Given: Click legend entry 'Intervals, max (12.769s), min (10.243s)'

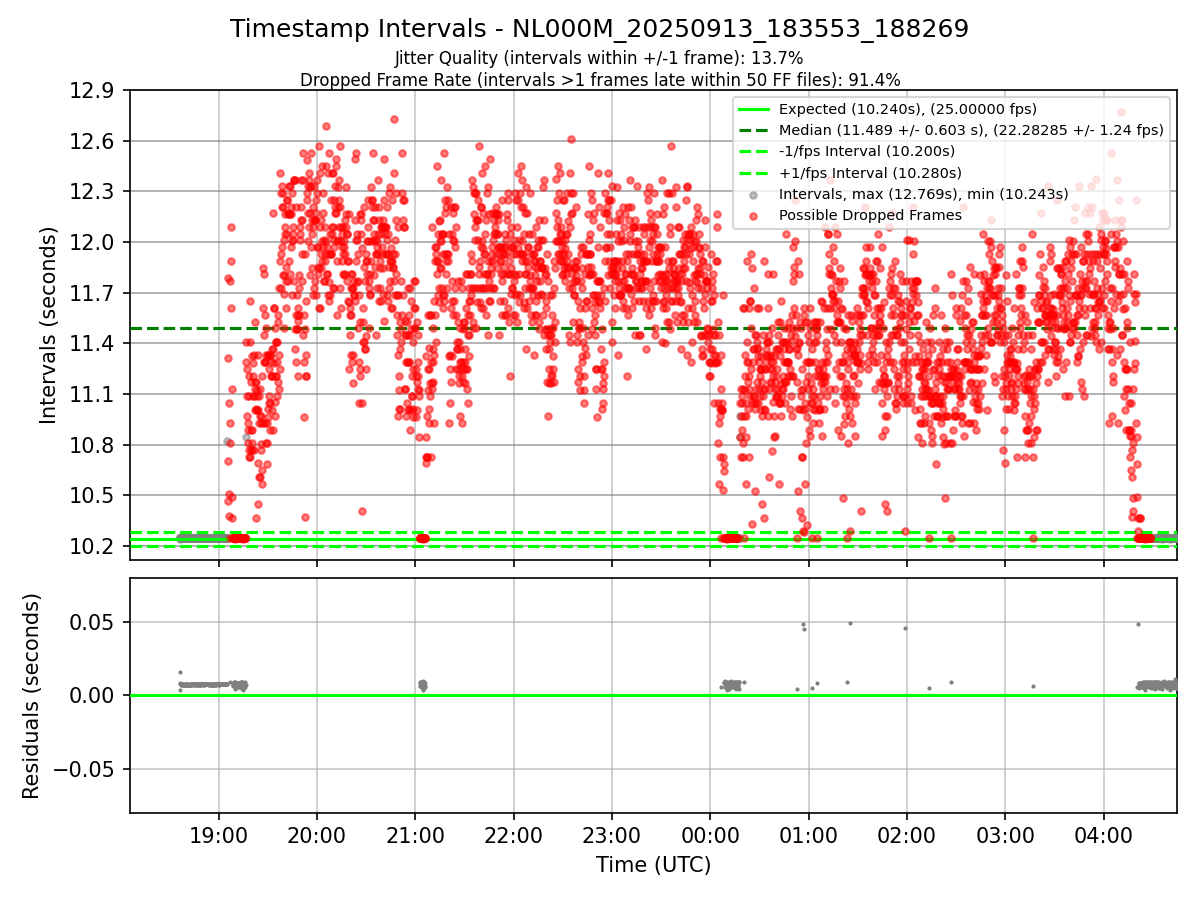Looking at the screenshot, I should tap(923, 194).
